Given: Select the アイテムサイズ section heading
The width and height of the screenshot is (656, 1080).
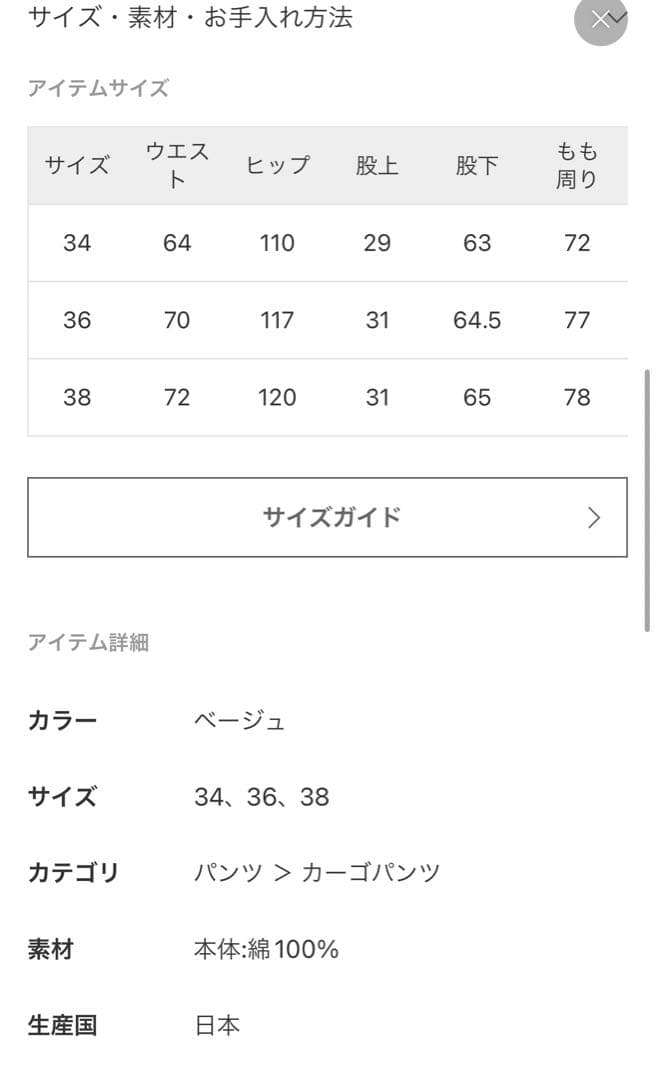Looking at the screenshot, I should tap(99, 88).
